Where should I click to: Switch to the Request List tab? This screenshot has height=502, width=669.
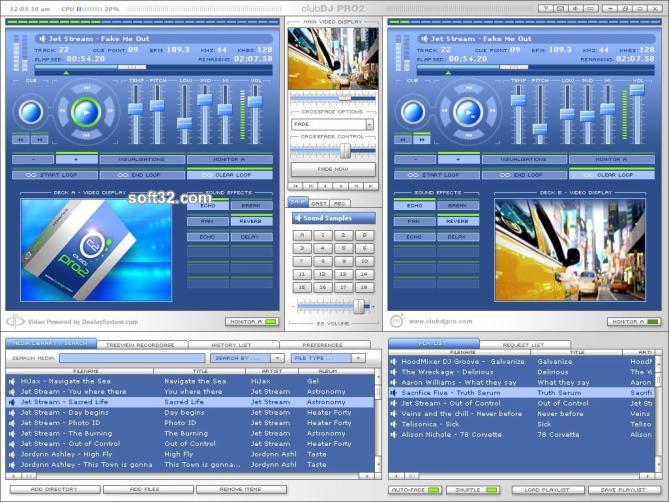click(x=524, y=345)
